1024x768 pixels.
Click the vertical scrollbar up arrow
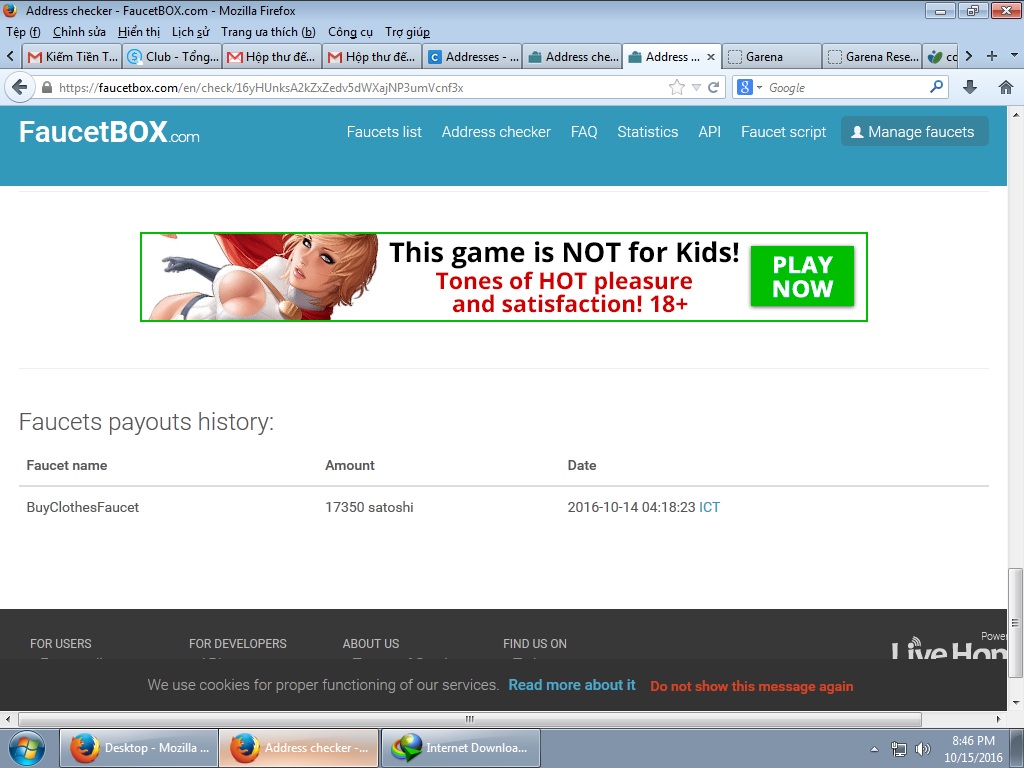coord(1016,114)
